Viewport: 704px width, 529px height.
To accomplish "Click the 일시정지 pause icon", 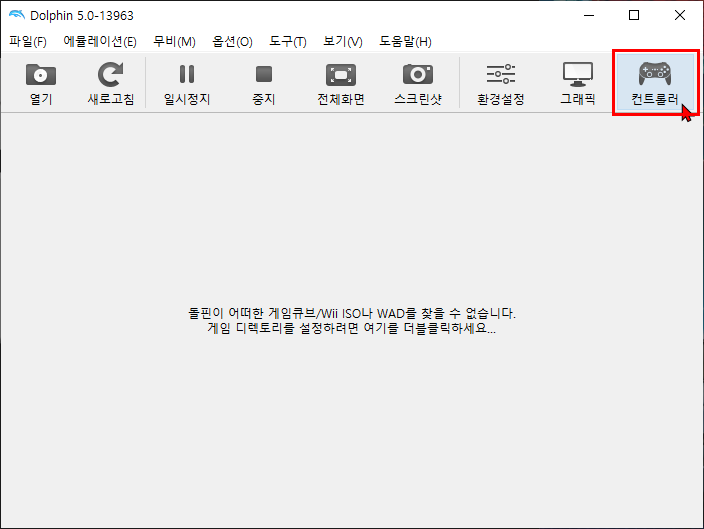I will click(187, 75).
